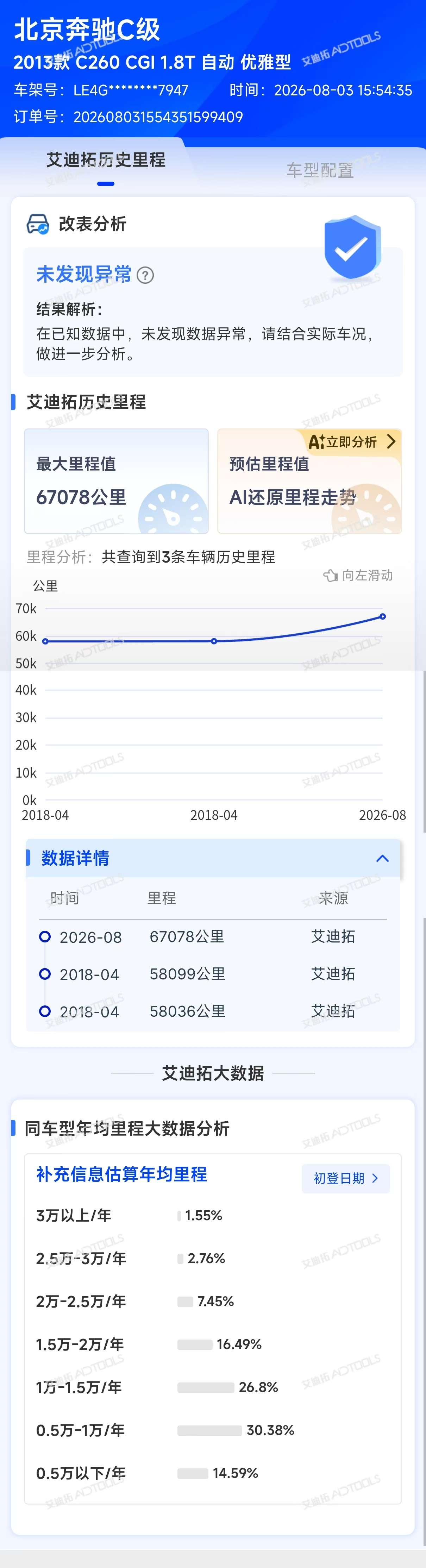Click the 来源 column header
This screenshot has width=426, height=1568.
click(x=333, y=898)
